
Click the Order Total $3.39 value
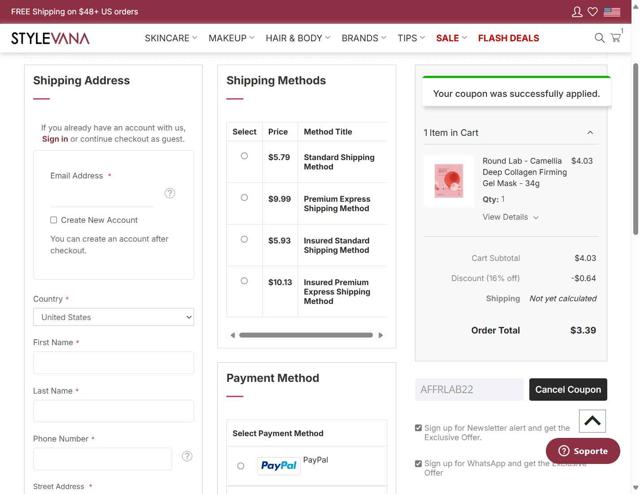(x=583, y=330)
